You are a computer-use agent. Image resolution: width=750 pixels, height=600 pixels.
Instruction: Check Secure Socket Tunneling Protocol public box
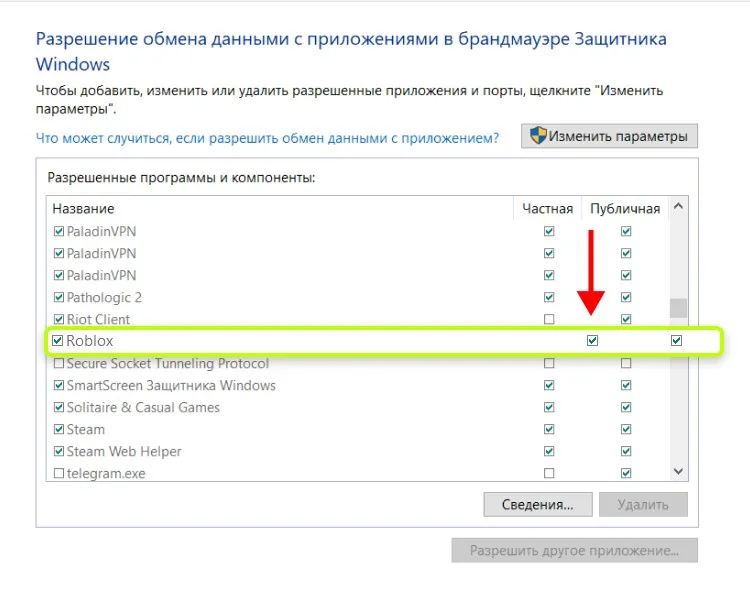(x=626, y=363)
